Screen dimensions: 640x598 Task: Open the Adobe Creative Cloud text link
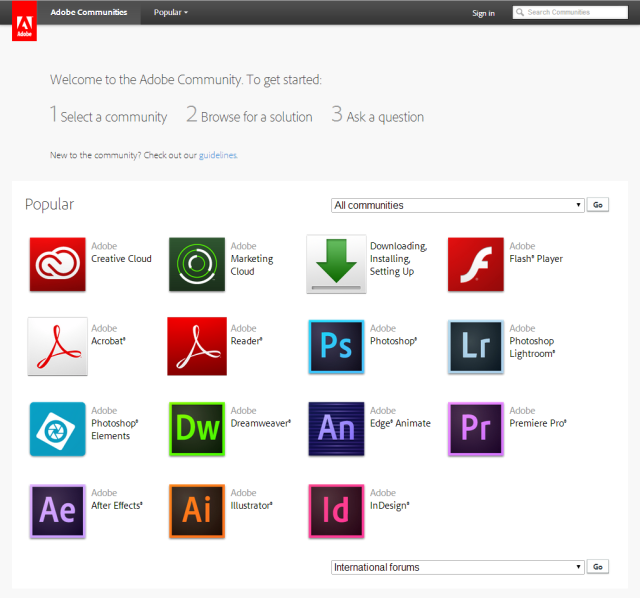[x=121, y=252]
